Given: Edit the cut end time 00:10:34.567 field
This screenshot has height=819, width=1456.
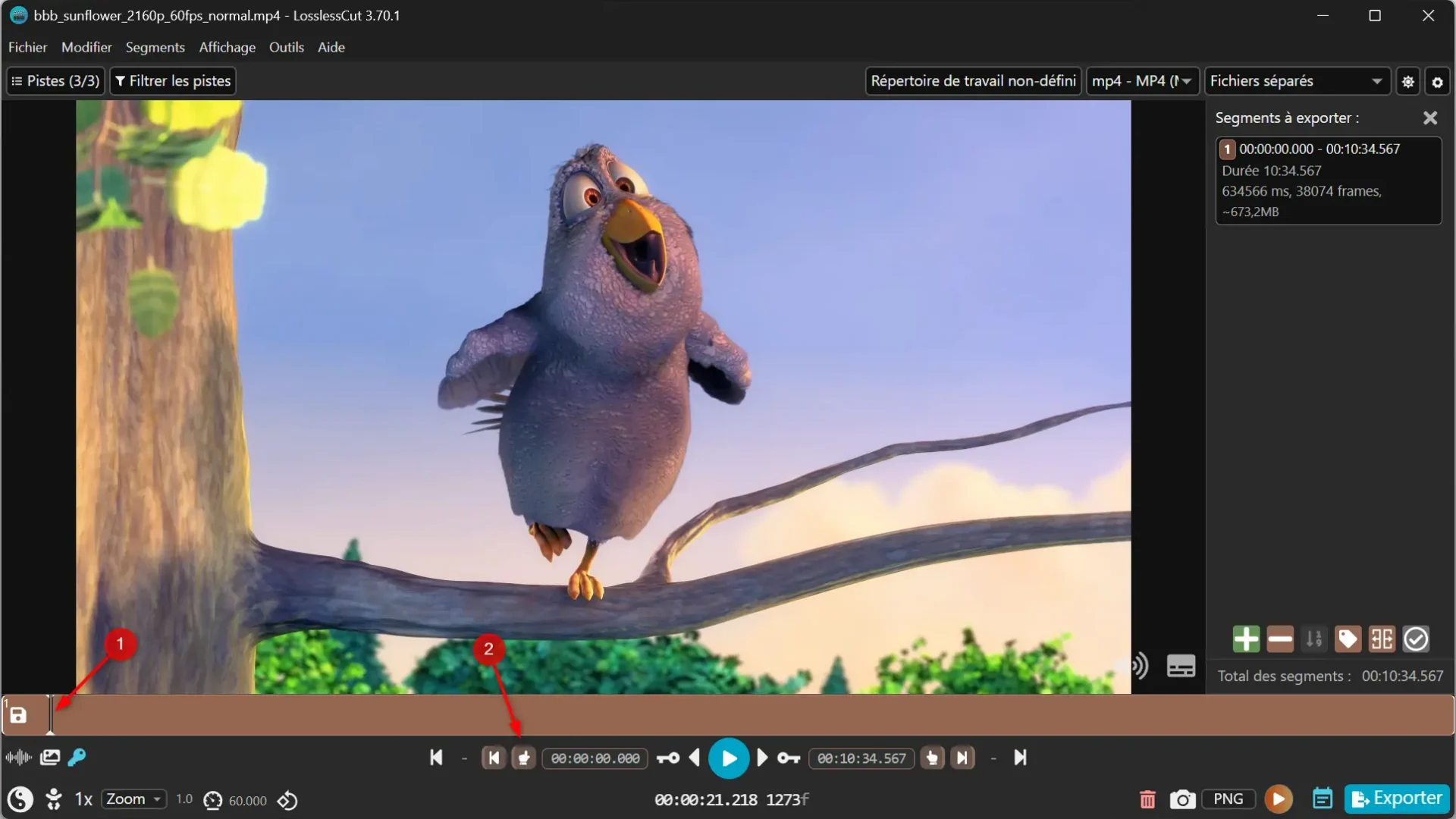Looking at the screenshot, I should [861, 758].
